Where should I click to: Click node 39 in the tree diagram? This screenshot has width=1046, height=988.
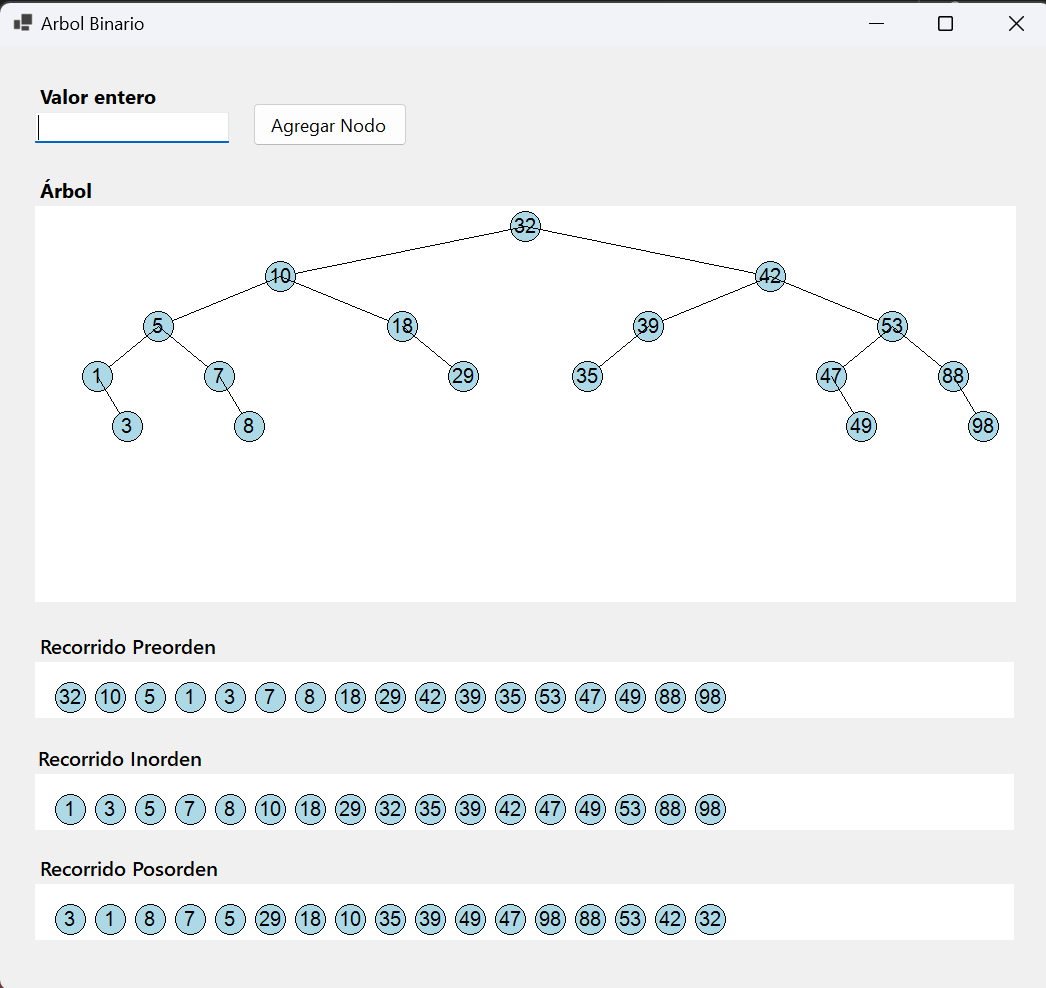tap(648, 326)
